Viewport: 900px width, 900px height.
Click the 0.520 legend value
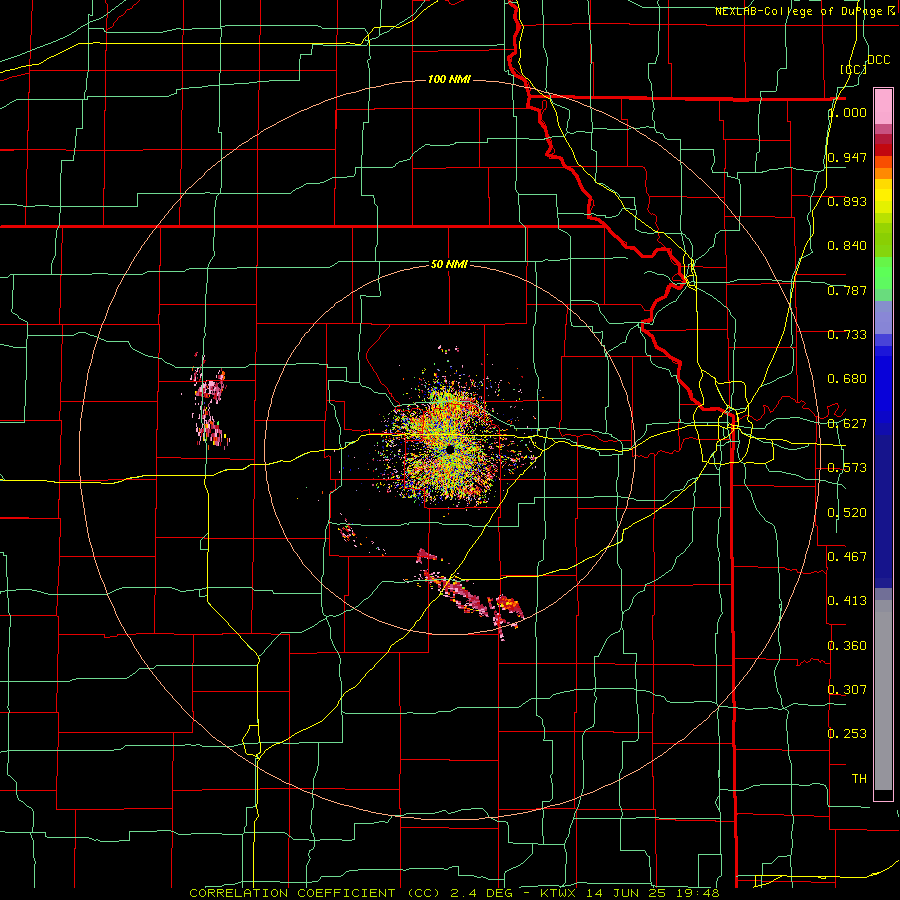(x=847, y=513)
